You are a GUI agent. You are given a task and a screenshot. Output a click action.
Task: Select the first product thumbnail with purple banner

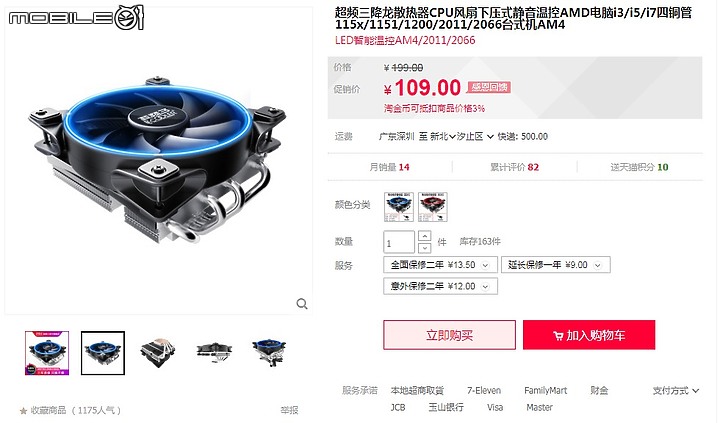(47, 353)
